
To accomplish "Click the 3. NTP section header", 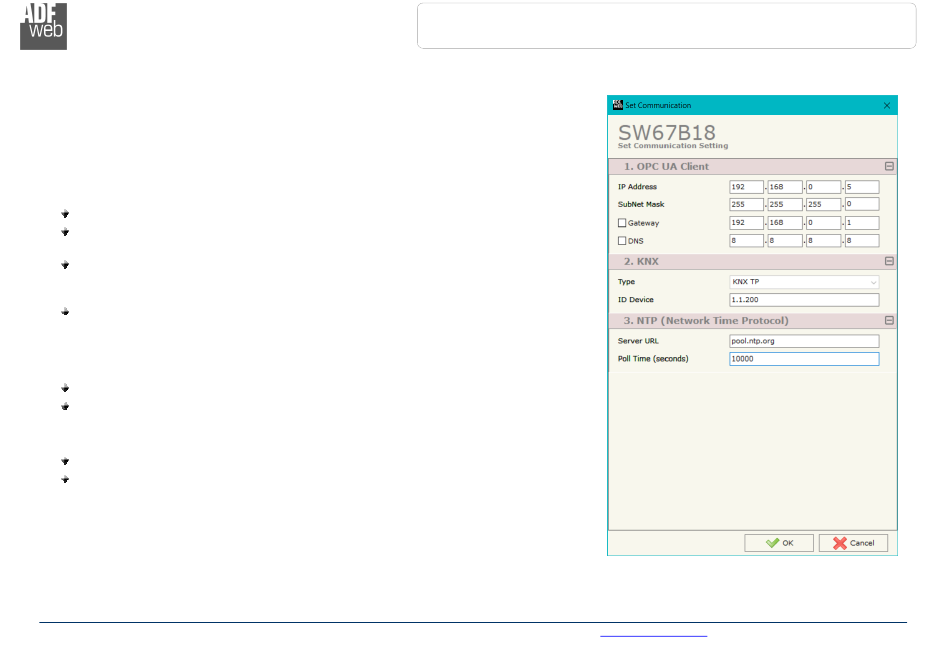I will (x=752, y=320).
